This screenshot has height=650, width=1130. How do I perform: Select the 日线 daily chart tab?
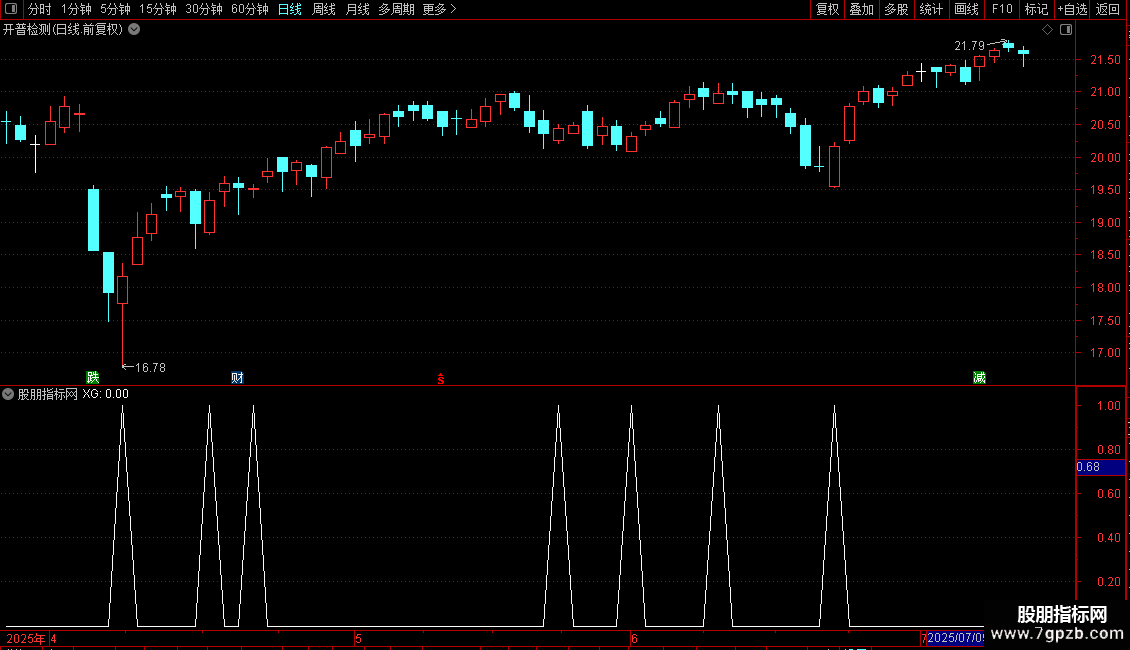click(x=290, y=9)
